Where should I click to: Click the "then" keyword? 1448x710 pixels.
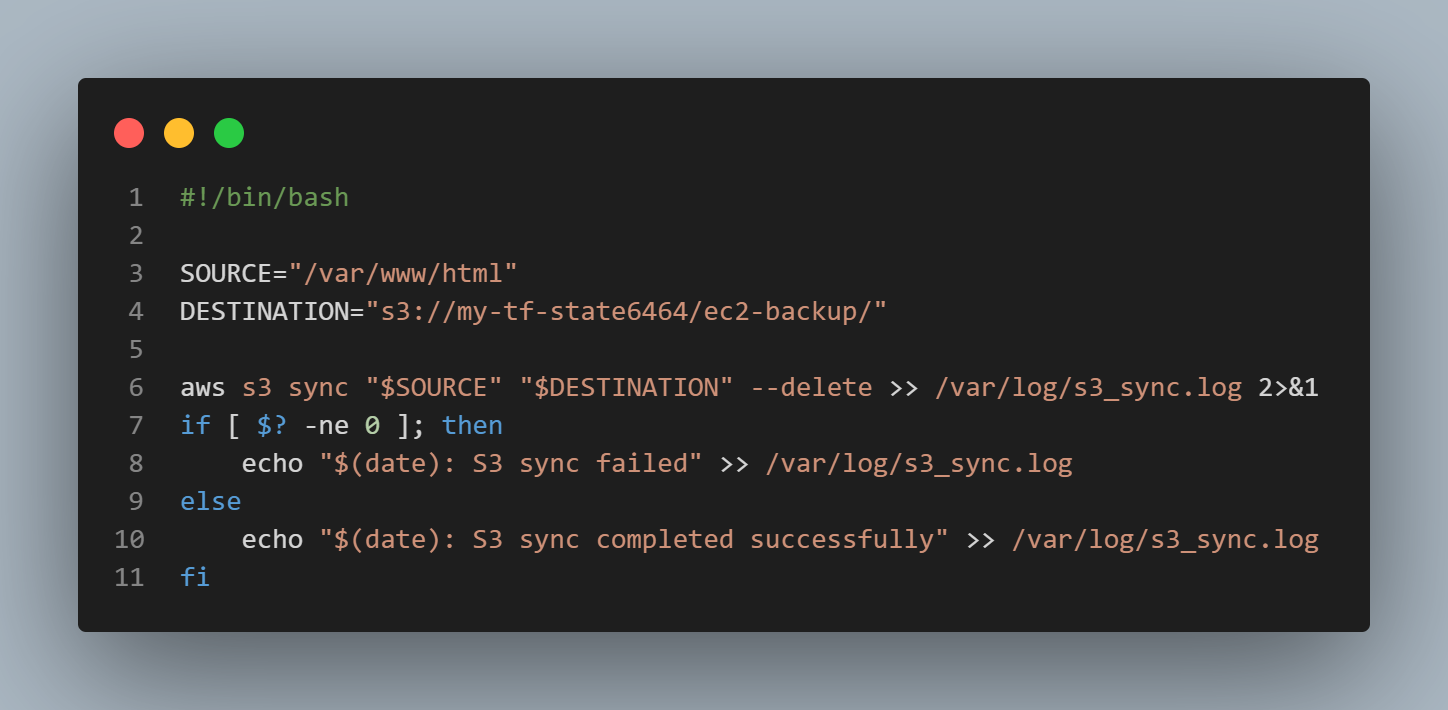pos(472,425)
